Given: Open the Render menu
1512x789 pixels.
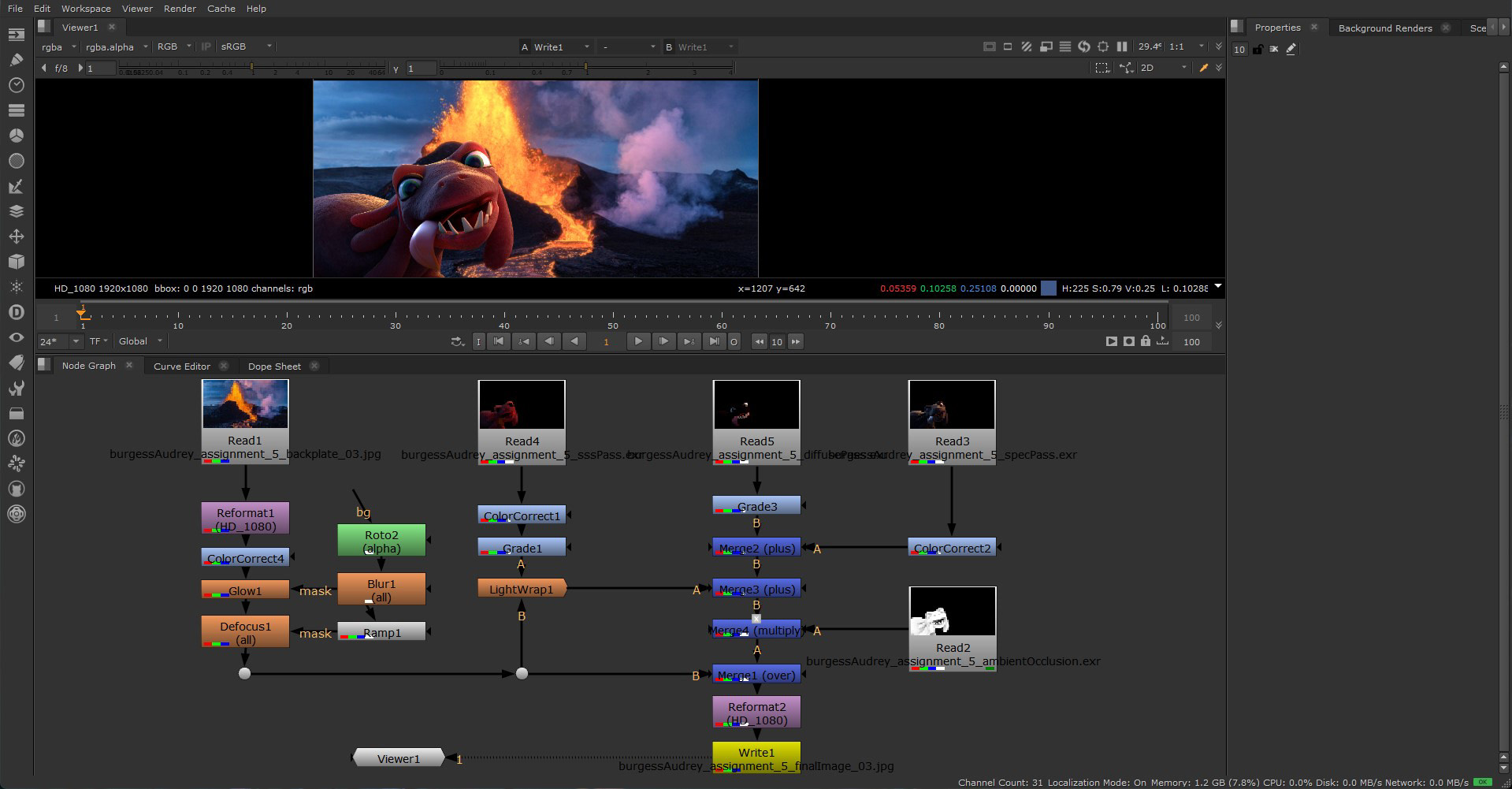Looking at the screenshot, I should coord(180,9).
